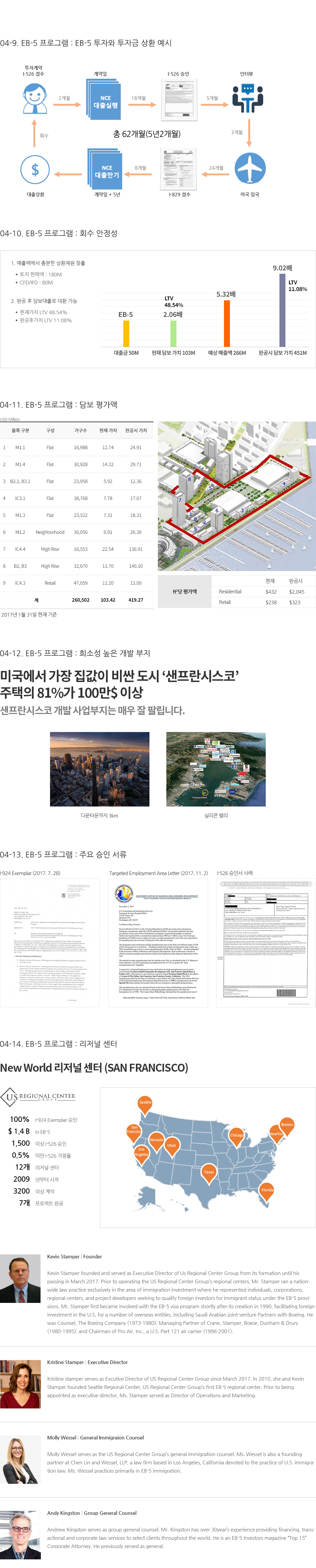
Task: Click the Neighborhood cell in M1.2 row
Action: [50, 532]
